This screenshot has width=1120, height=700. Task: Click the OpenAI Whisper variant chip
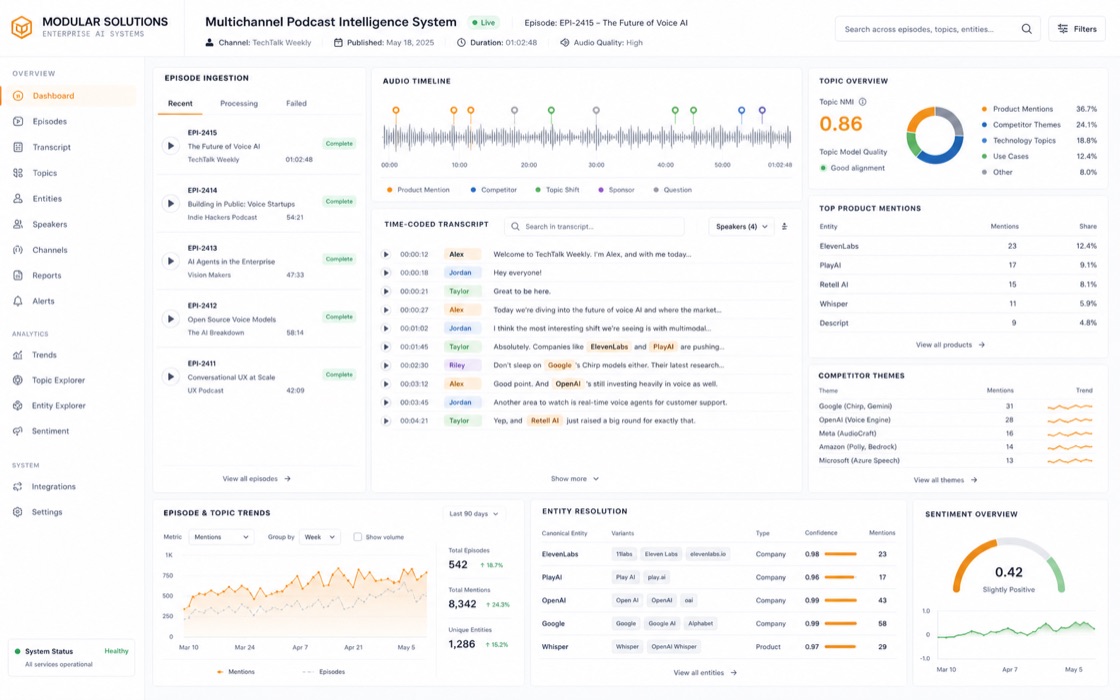tap(673, 646)
